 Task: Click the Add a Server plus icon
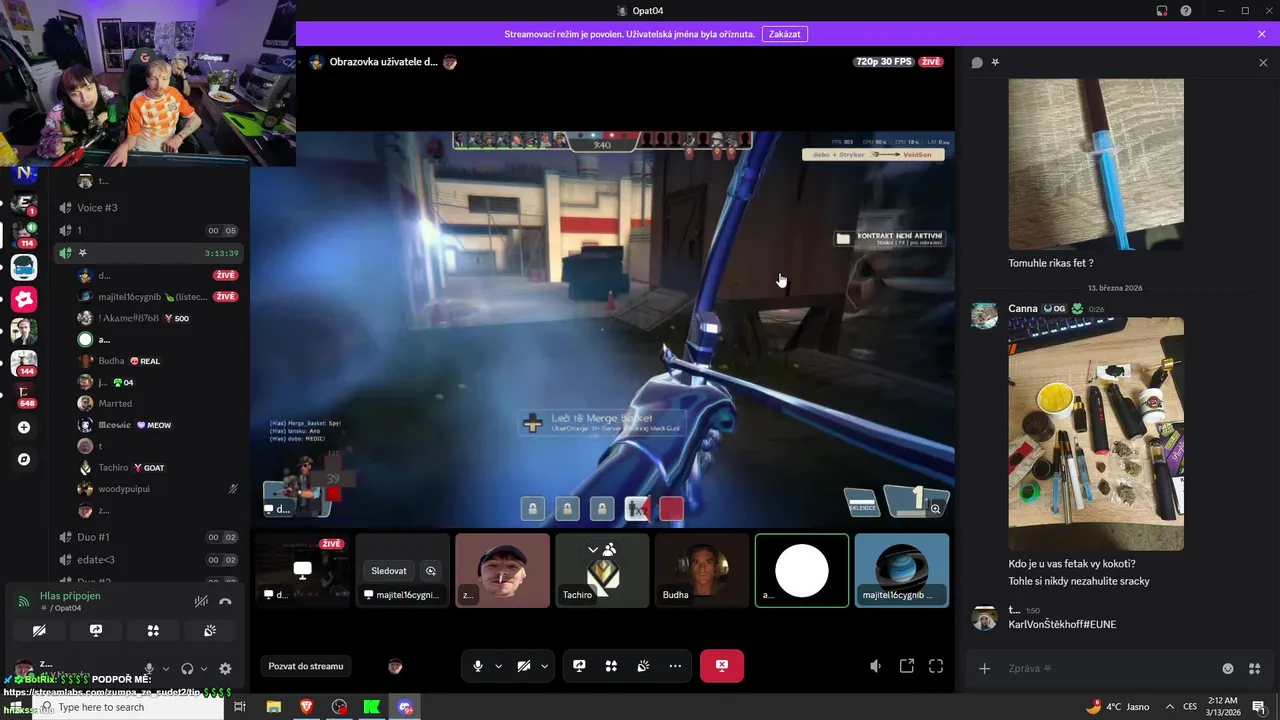tap(24, 427)
